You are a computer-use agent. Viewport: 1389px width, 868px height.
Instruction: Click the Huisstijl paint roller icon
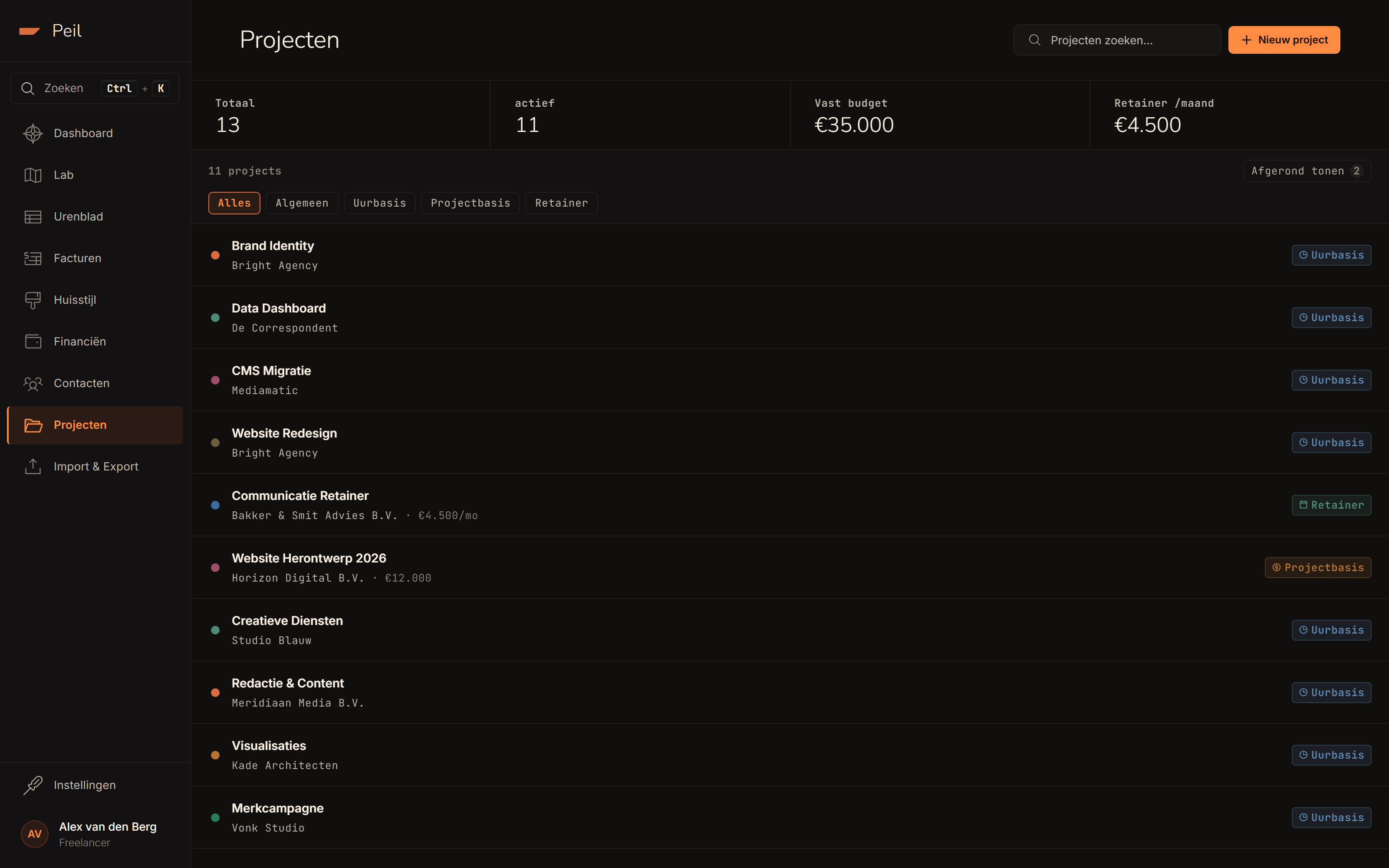tap(33, 300)
